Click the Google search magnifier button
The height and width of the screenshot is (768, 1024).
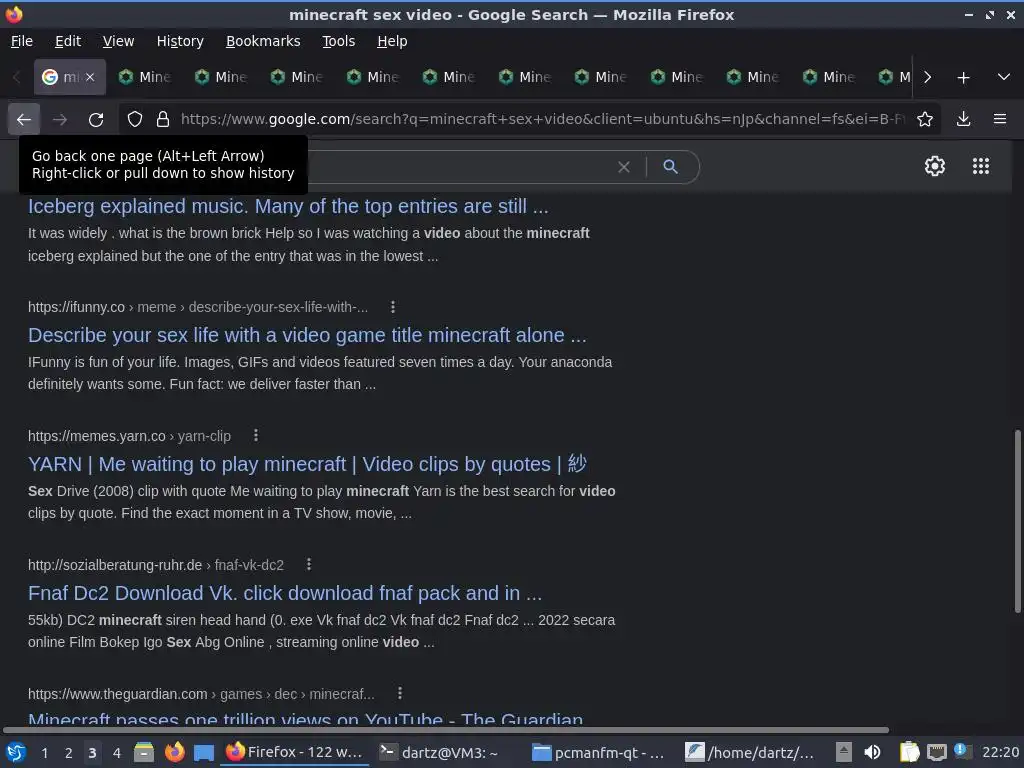pyautogui.click(x=670, y=167)
